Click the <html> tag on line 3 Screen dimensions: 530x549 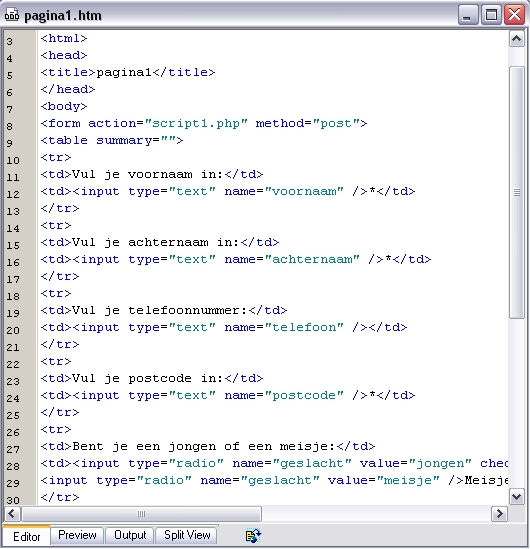coord(64,38)
